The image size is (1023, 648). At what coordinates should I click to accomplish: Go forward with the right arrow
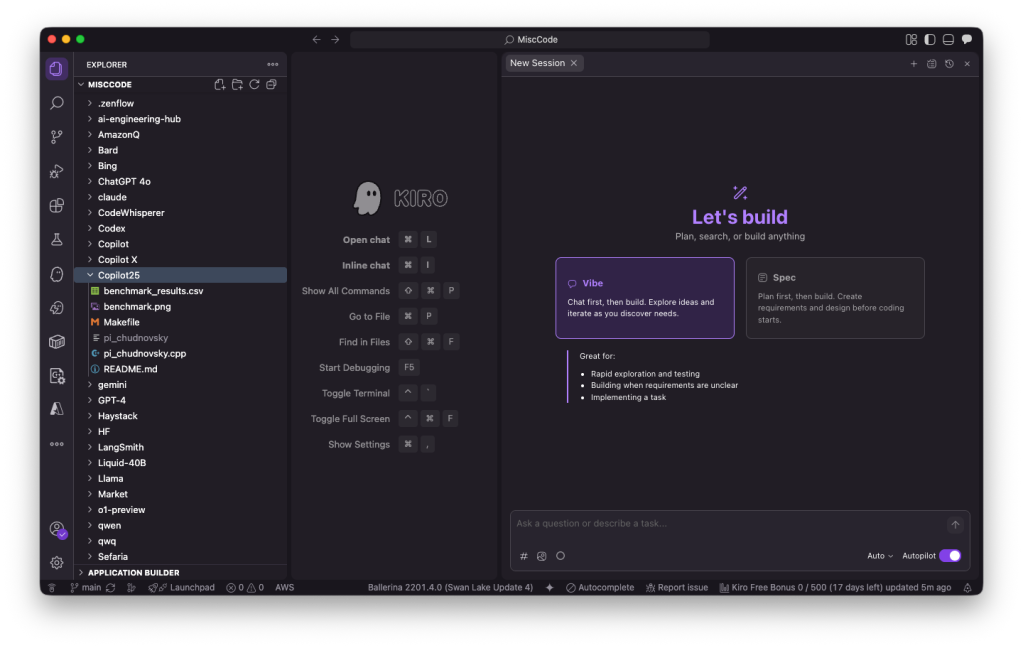335,40
